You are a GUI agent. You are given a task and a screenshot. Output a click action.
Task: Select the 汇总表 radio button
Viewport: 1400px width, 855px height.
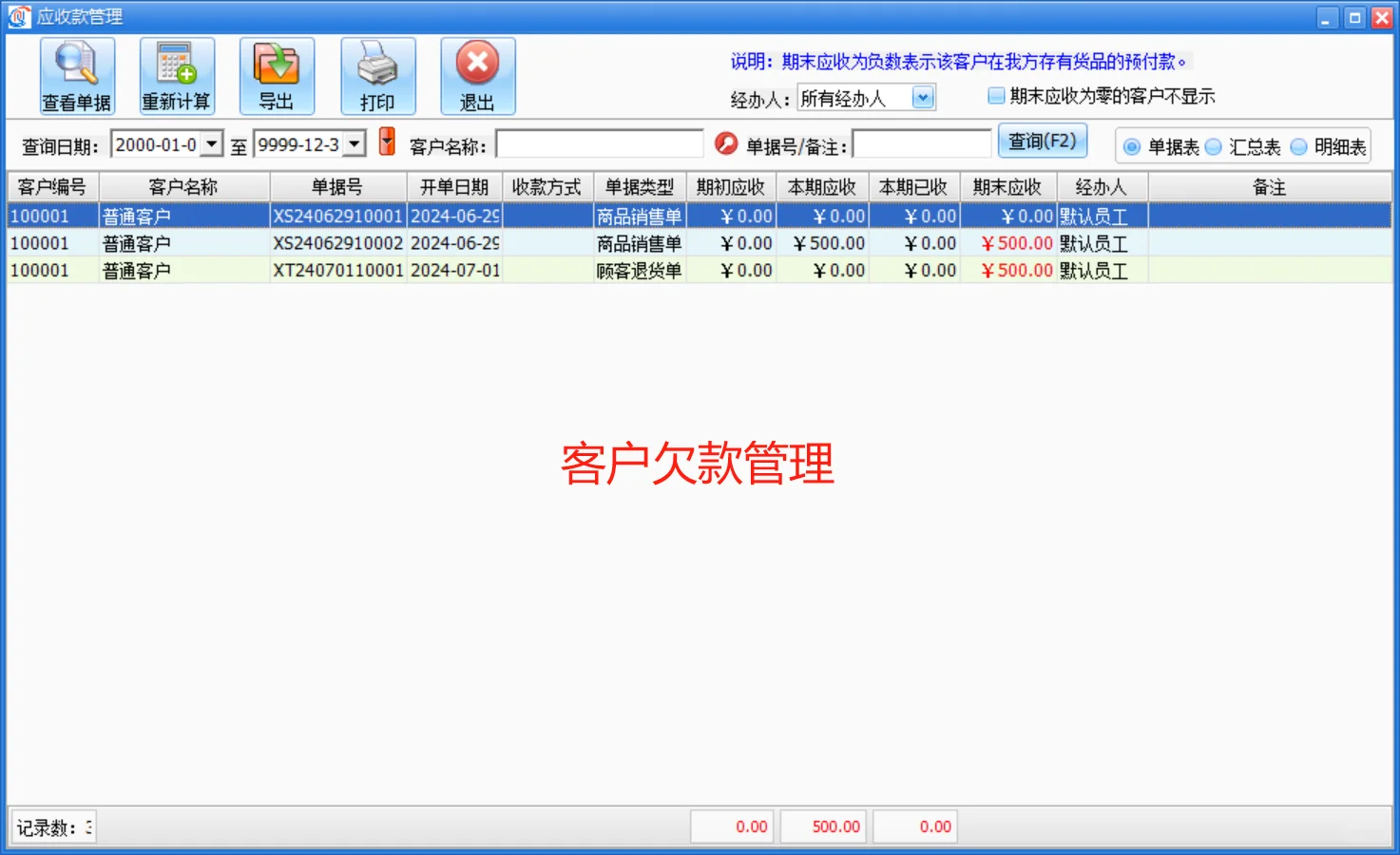click(1214, 146)
